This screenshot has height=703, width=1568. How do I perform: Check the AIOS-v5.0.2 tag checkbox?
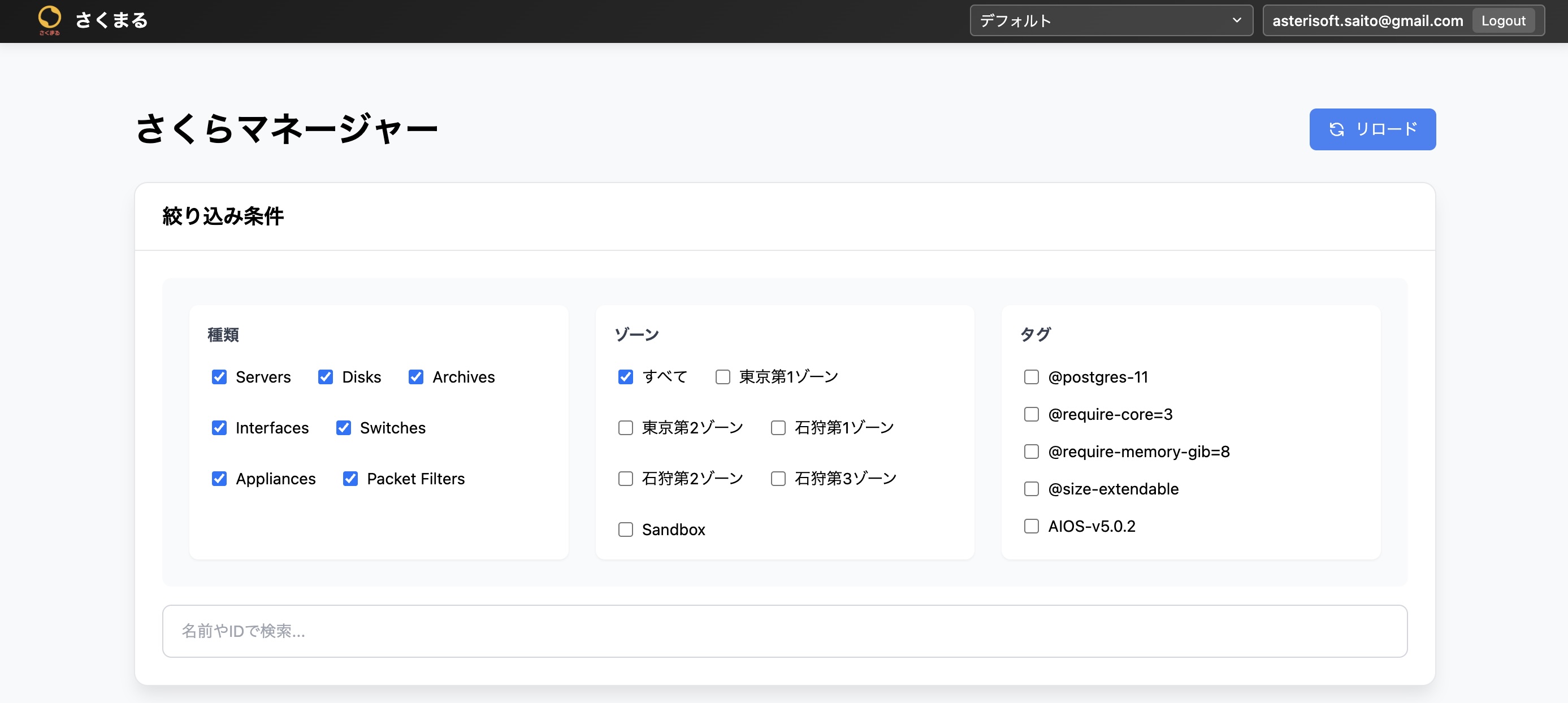(1031, 526)
